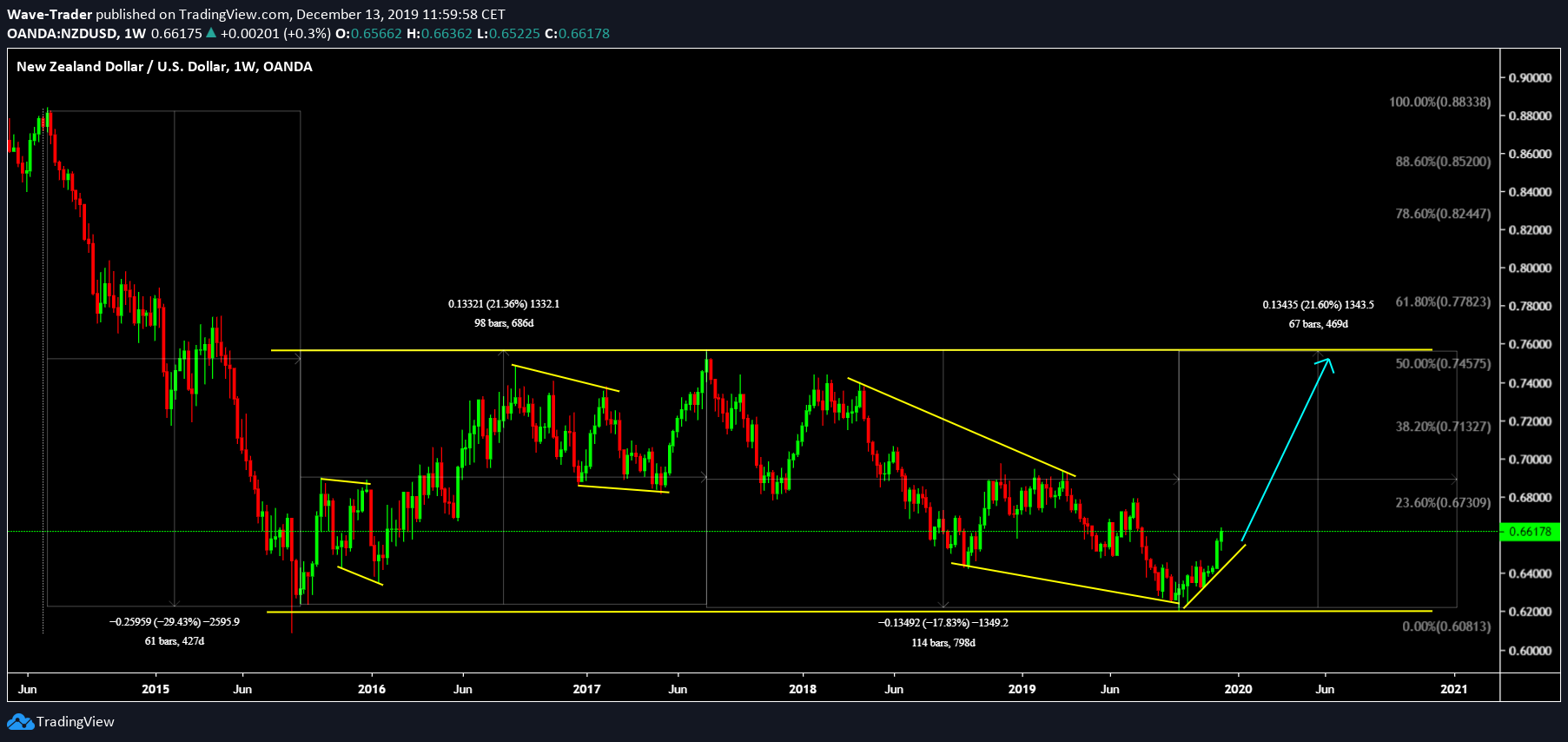Click the 0.80000 price scale label
The image size is (1568, 742).
tap(1531, 268)
